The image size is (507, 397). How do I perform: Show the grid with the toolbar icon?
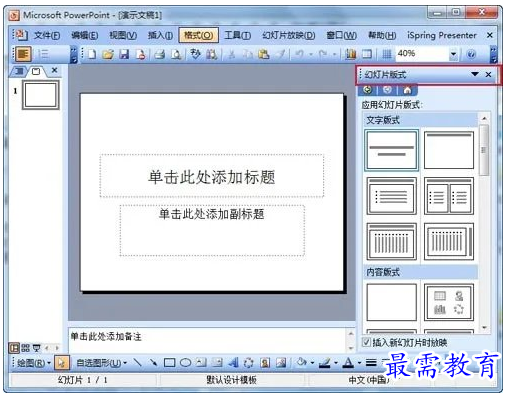click(x=386, y=54)
